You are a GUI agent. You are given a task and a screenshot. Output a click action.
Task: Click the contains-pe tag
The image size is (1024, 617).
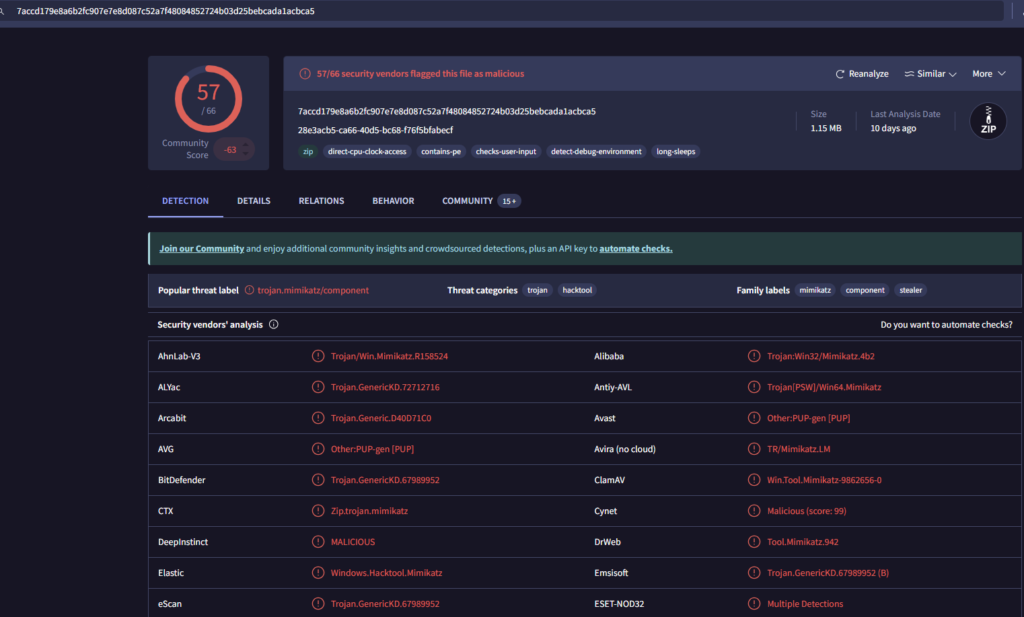click(x=441, y=151)
